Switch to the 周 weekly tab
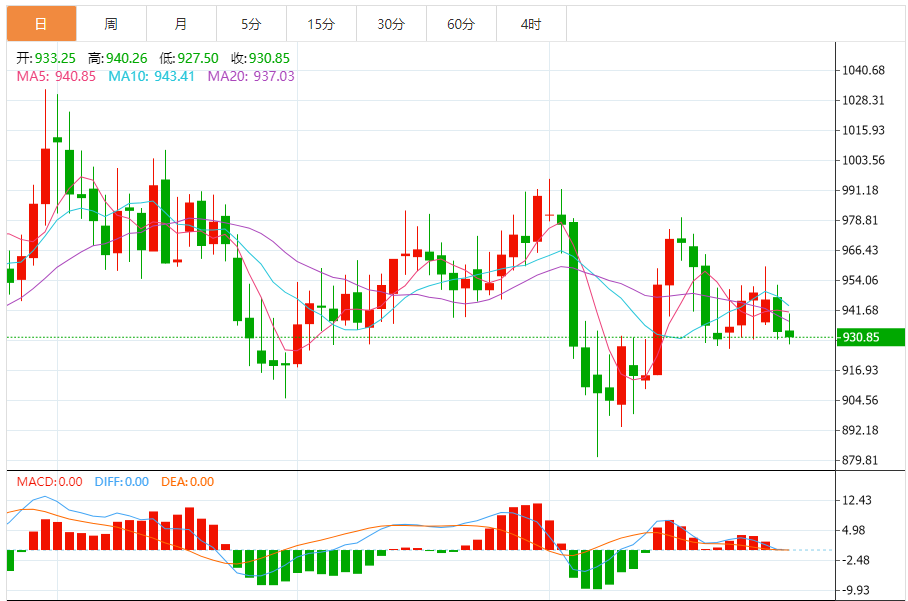Image resolution: width=908 pixels, height=601 pixels. point(111,24)
